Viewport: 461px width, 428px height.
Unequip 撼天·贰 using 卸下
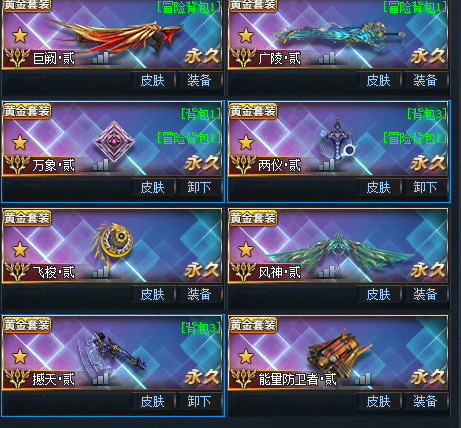pyautogui.click(x=199, y=401)
